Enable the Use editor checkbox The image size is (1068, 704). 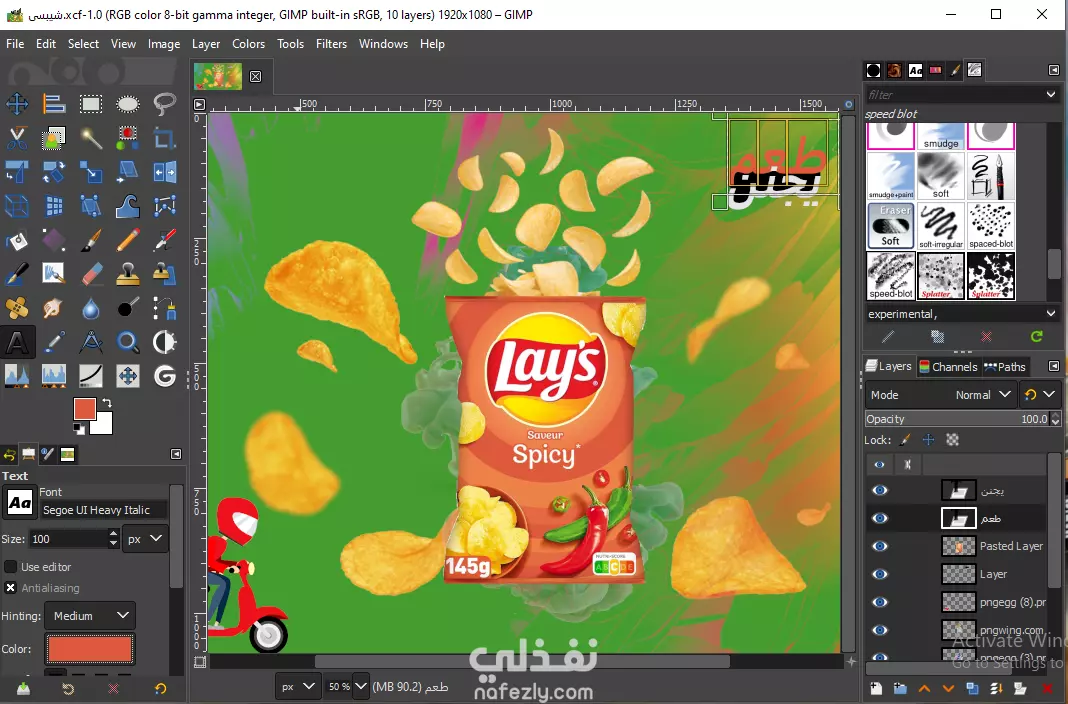(x=10, y=566)
